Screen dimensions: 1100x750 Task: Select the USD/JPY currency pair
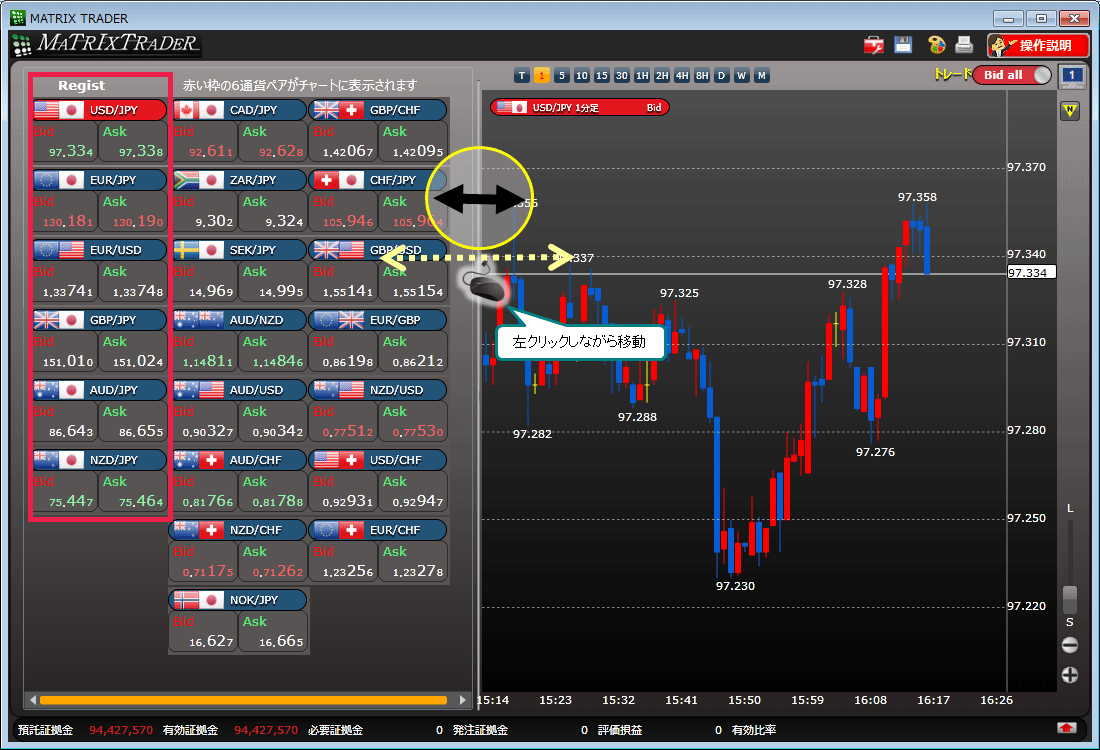100,110
